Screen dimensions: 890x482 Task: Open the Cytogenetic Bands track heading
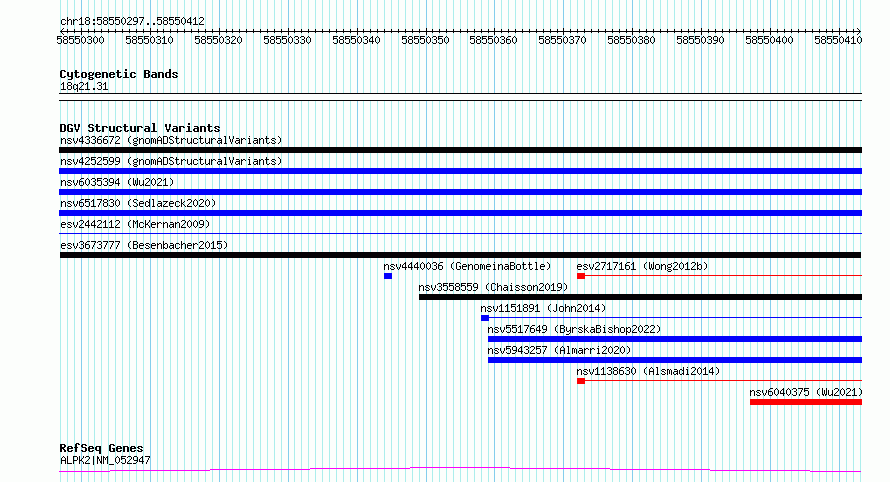point(119,74)
